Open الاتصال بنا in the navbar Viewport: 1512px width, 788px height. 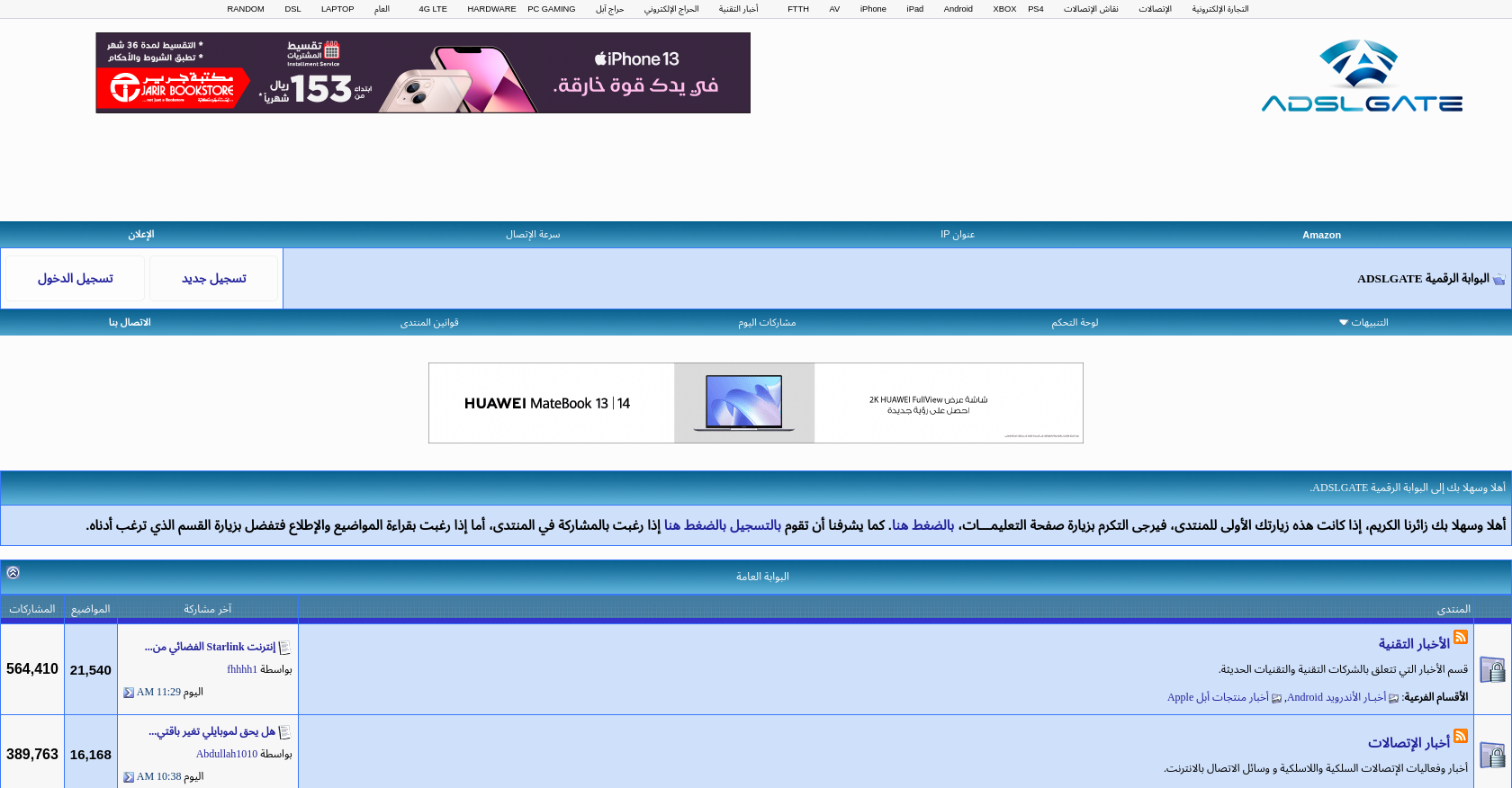(130, 322)
